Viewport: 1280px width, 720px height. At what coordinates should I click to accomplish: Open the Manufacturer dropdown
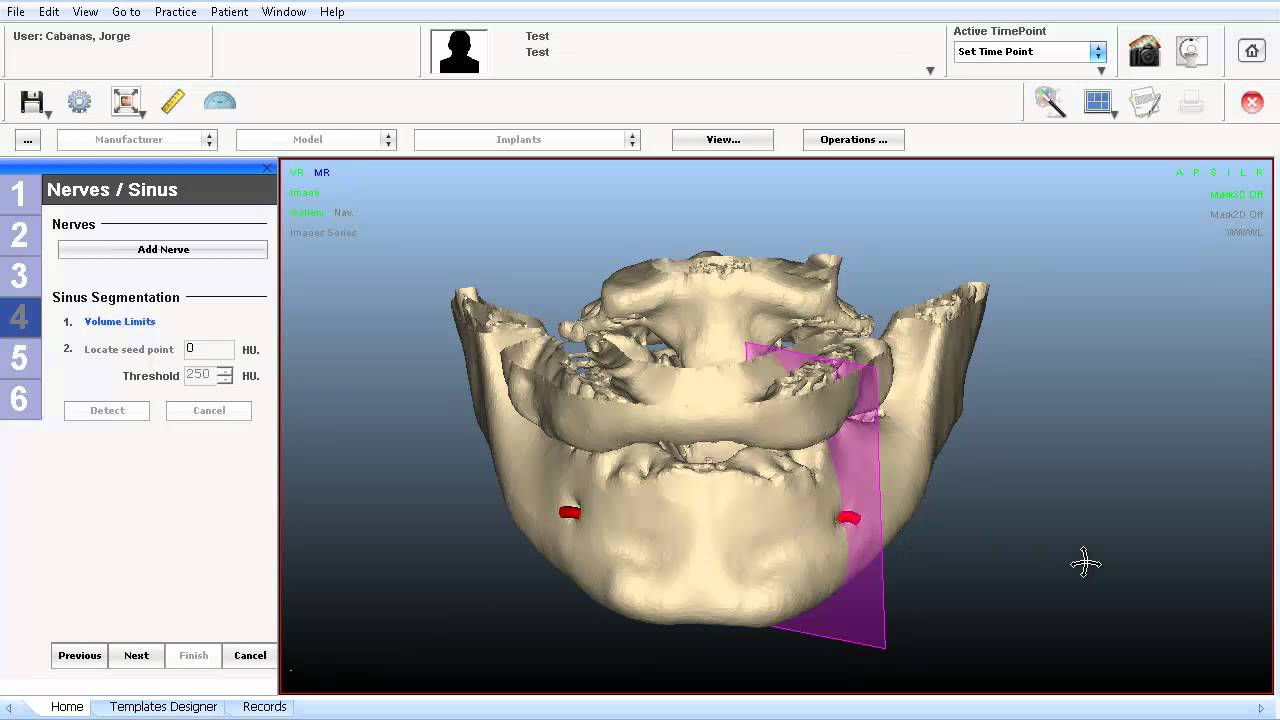(x=137, y=140)
